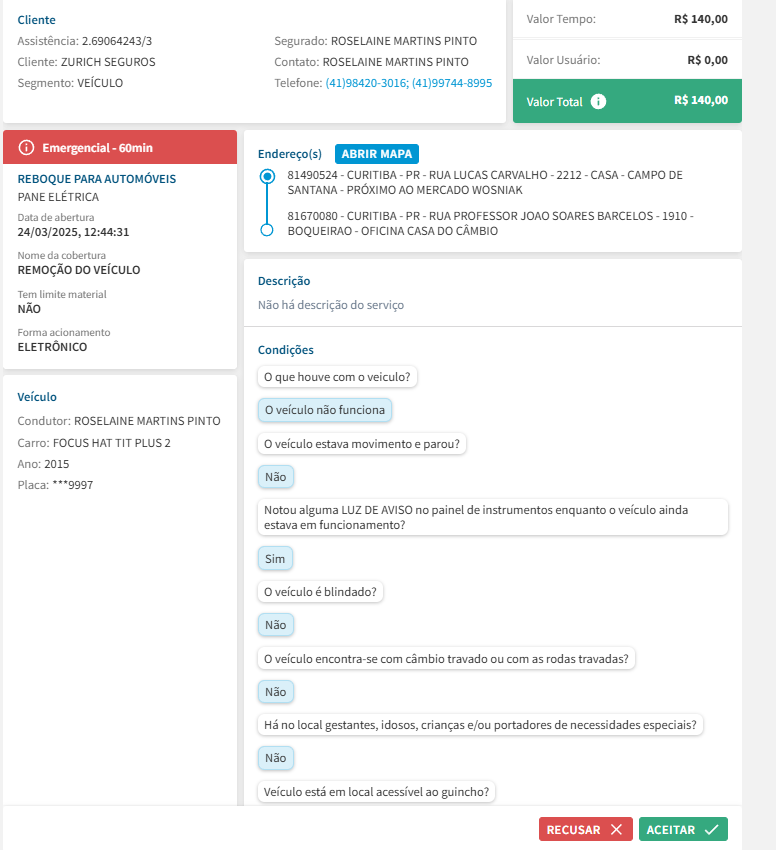Call the phone number (41)99744-8995
This screenshot has height=850, width=776.
pyautogui.click(x=452, y=83)
